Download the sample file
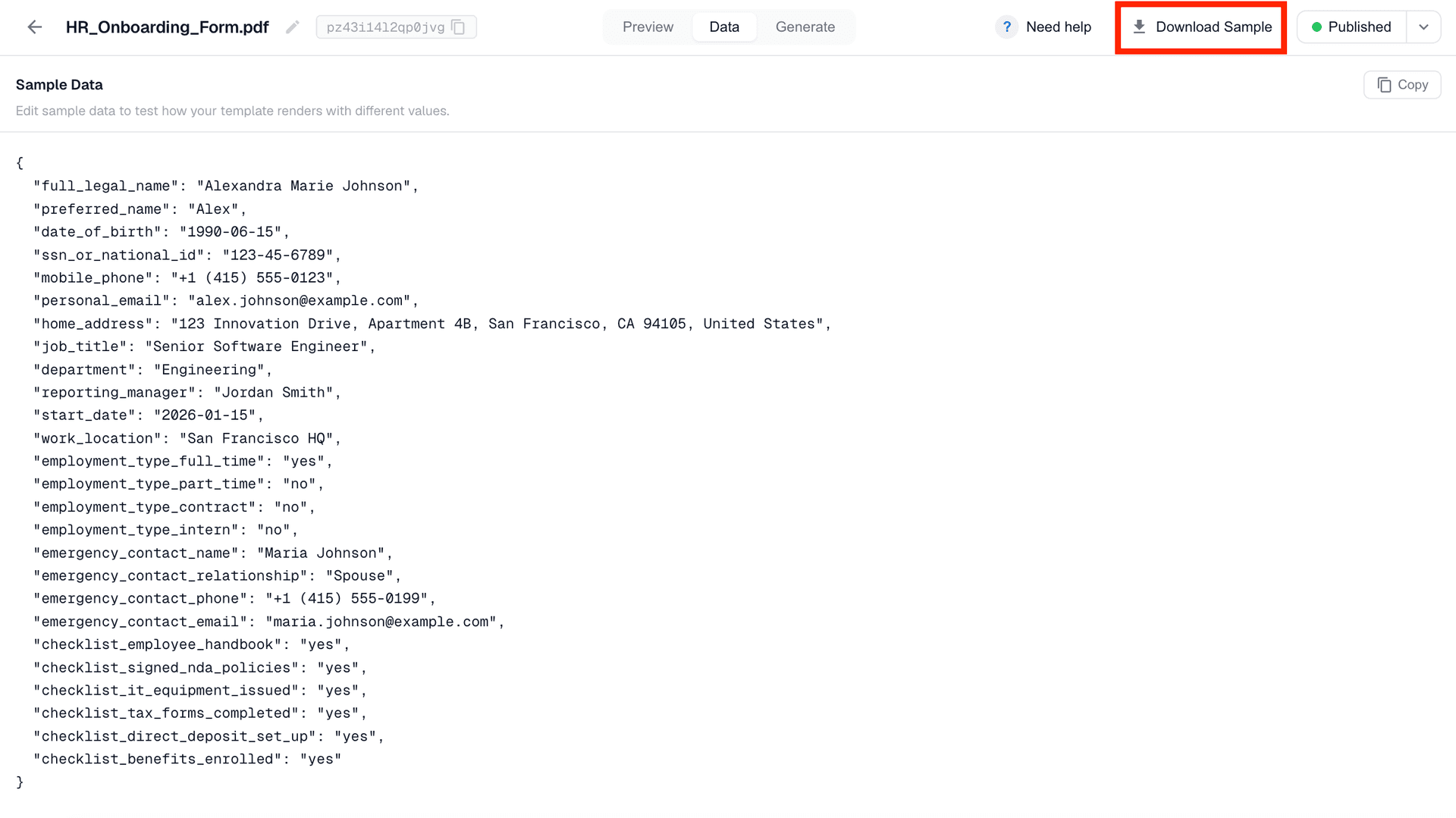The image size is (1456, 818). point(1201,27)
